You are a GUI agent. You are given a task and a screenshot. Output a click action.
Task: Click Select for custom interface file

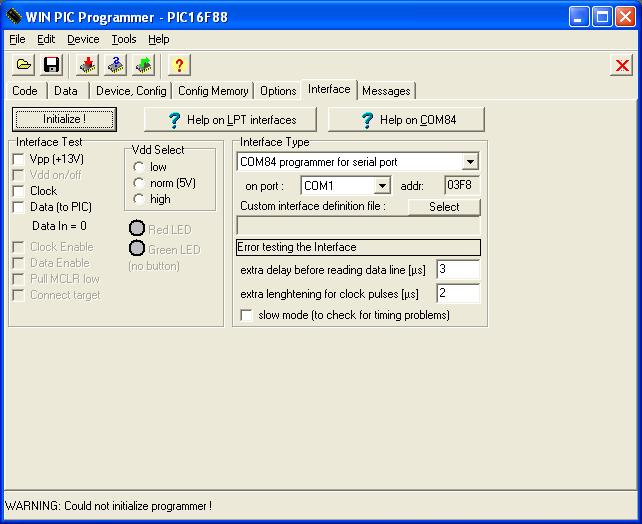(444, 207)
